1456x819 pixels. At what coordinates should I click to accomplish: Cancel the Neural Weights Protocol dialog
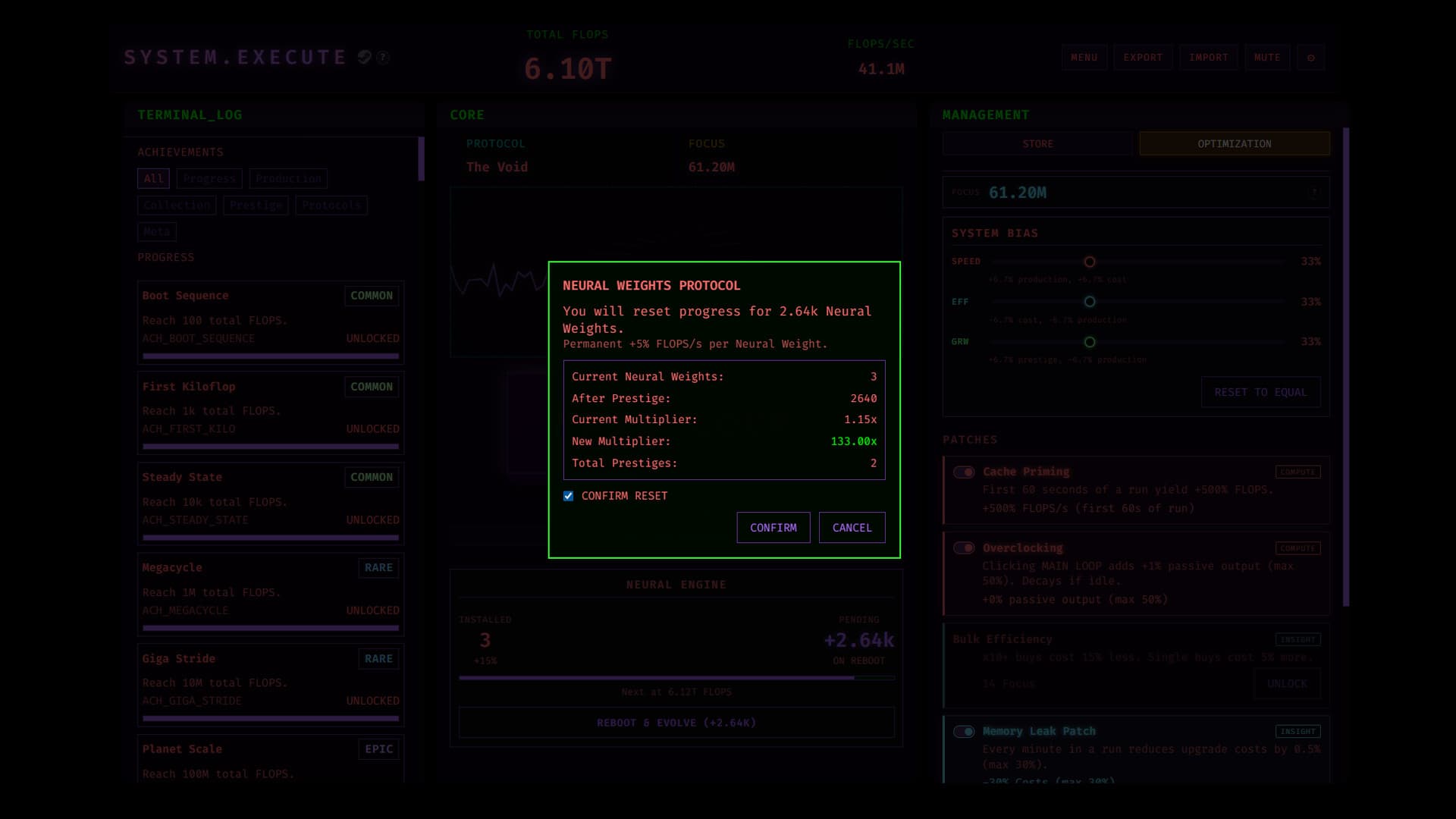pos(852,527)
